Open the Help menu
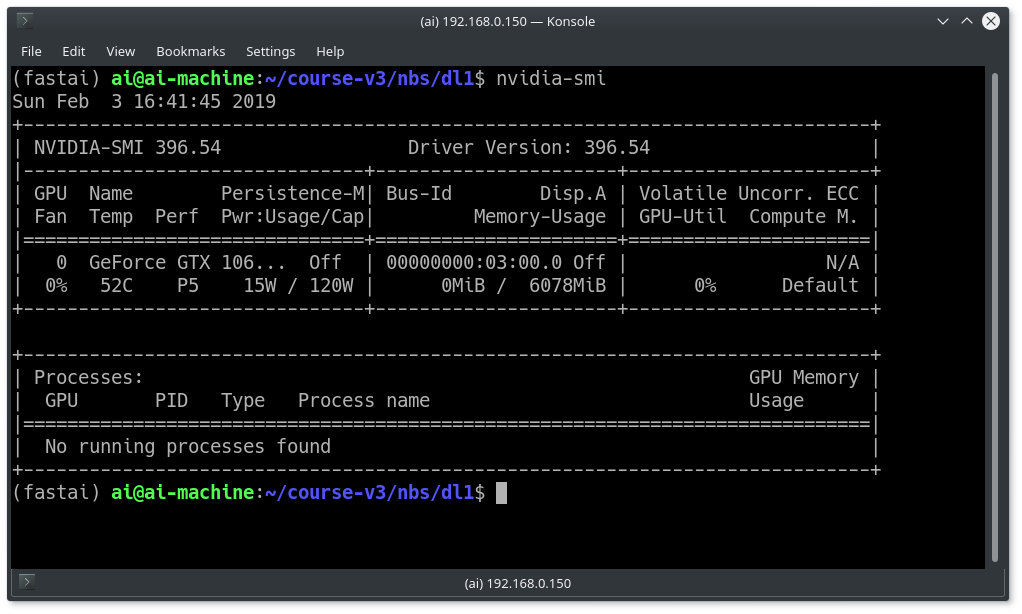Image resolution: width=1022 pixels, height=614 pixels. 330,51
